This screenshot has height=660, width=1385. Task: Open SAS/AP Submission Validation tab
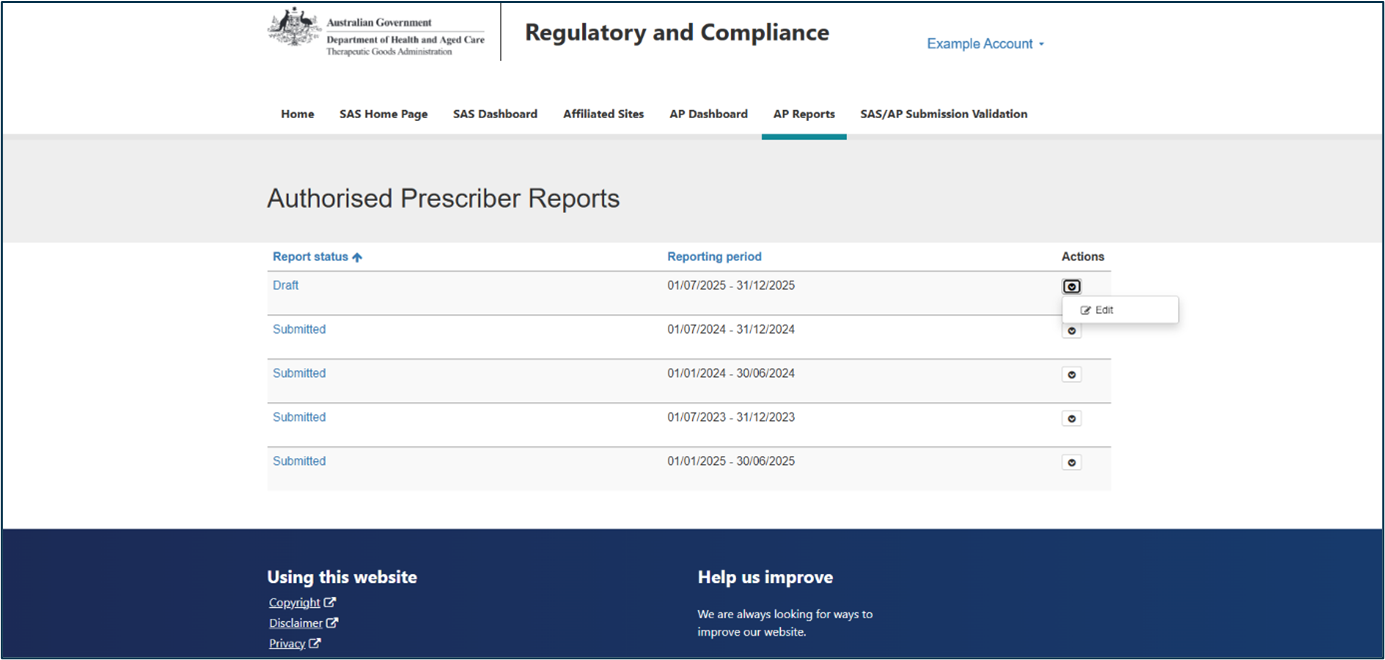click(943, 114)
